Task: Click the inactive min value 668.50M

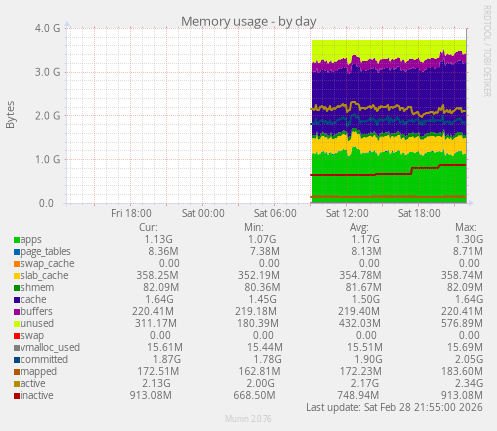Action: pos(254,395)
